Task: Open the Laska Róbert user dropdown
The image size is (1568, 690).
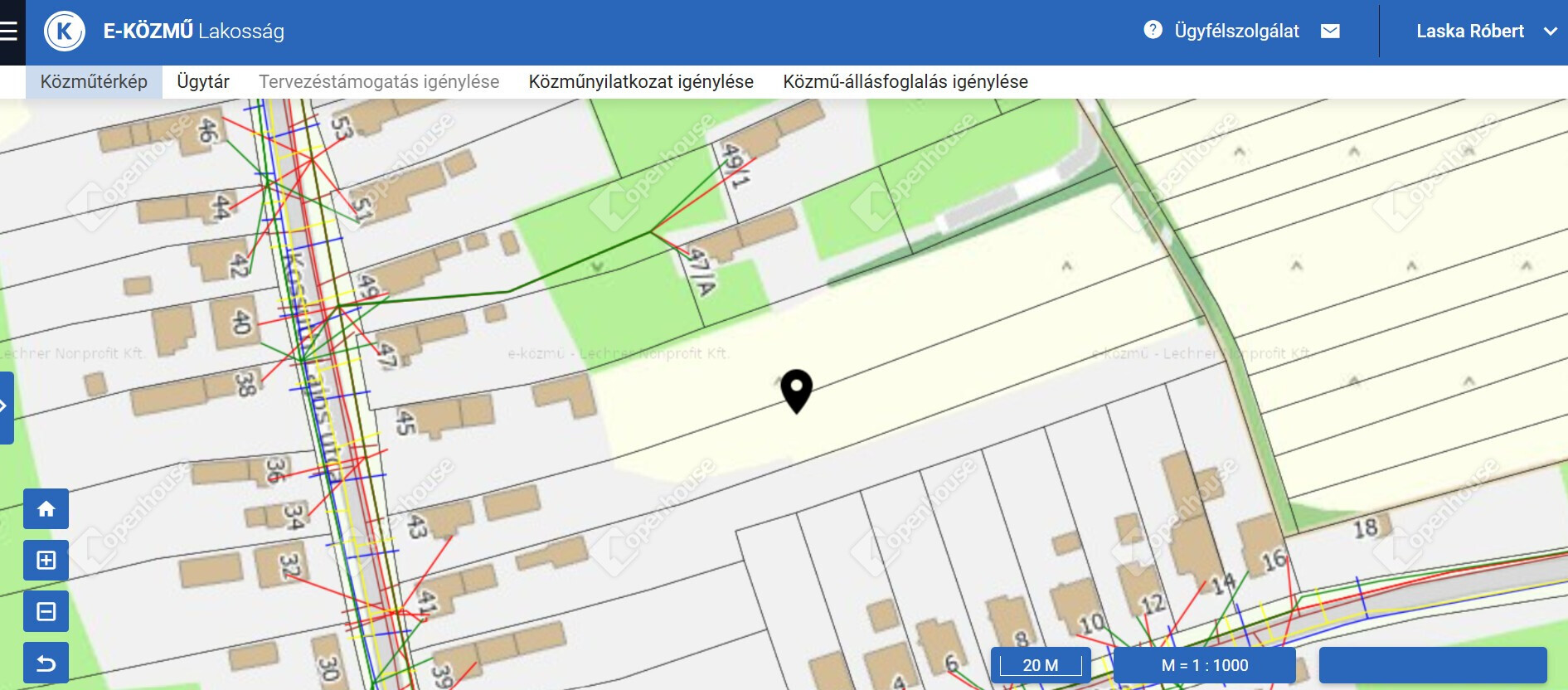Action: point(1469,32)
